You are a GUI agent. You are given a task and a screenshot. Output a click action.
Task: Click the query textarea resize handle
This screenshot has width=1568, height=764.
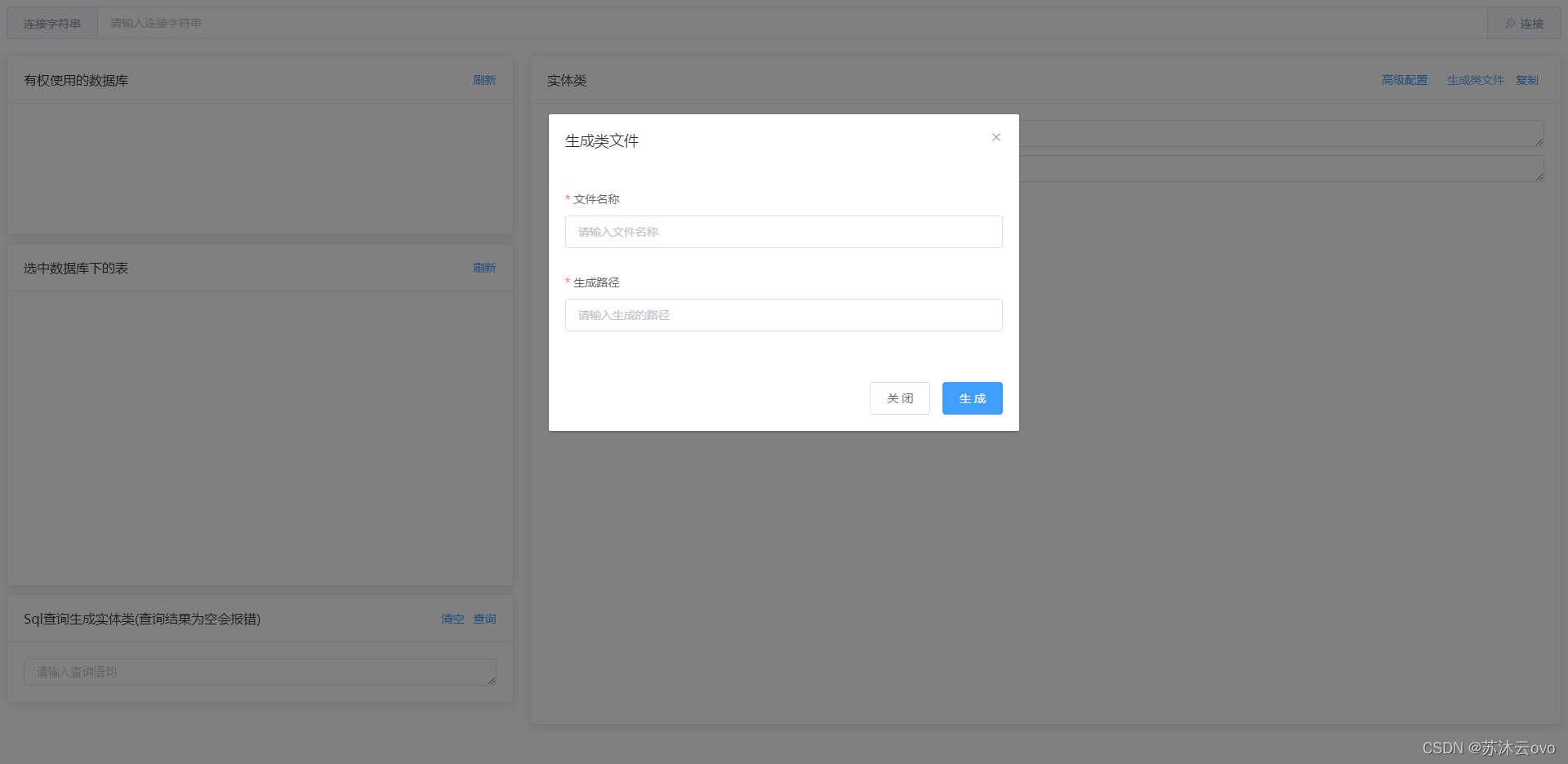coord(492,680)
